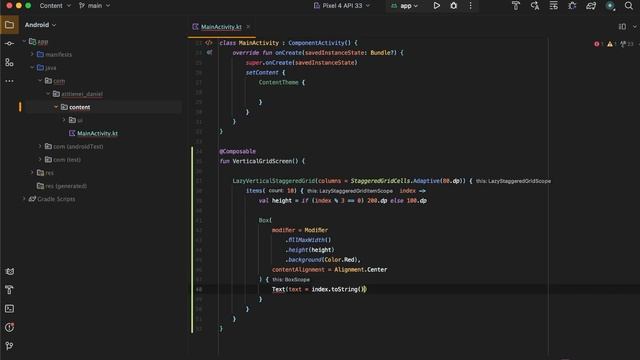Open the Problems tool window
The width and height of the screenshot is (640, 360).
coord(9,327)
